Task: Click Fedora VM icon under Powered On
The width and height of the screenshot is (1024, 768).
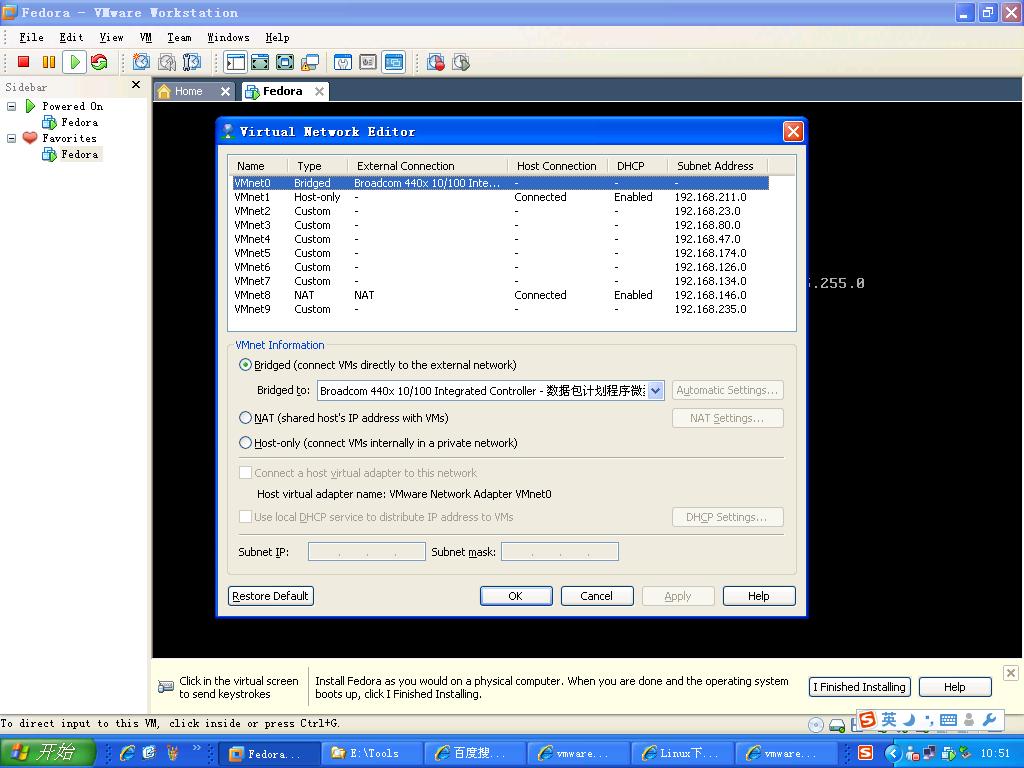Action: [x=49, y=122]
